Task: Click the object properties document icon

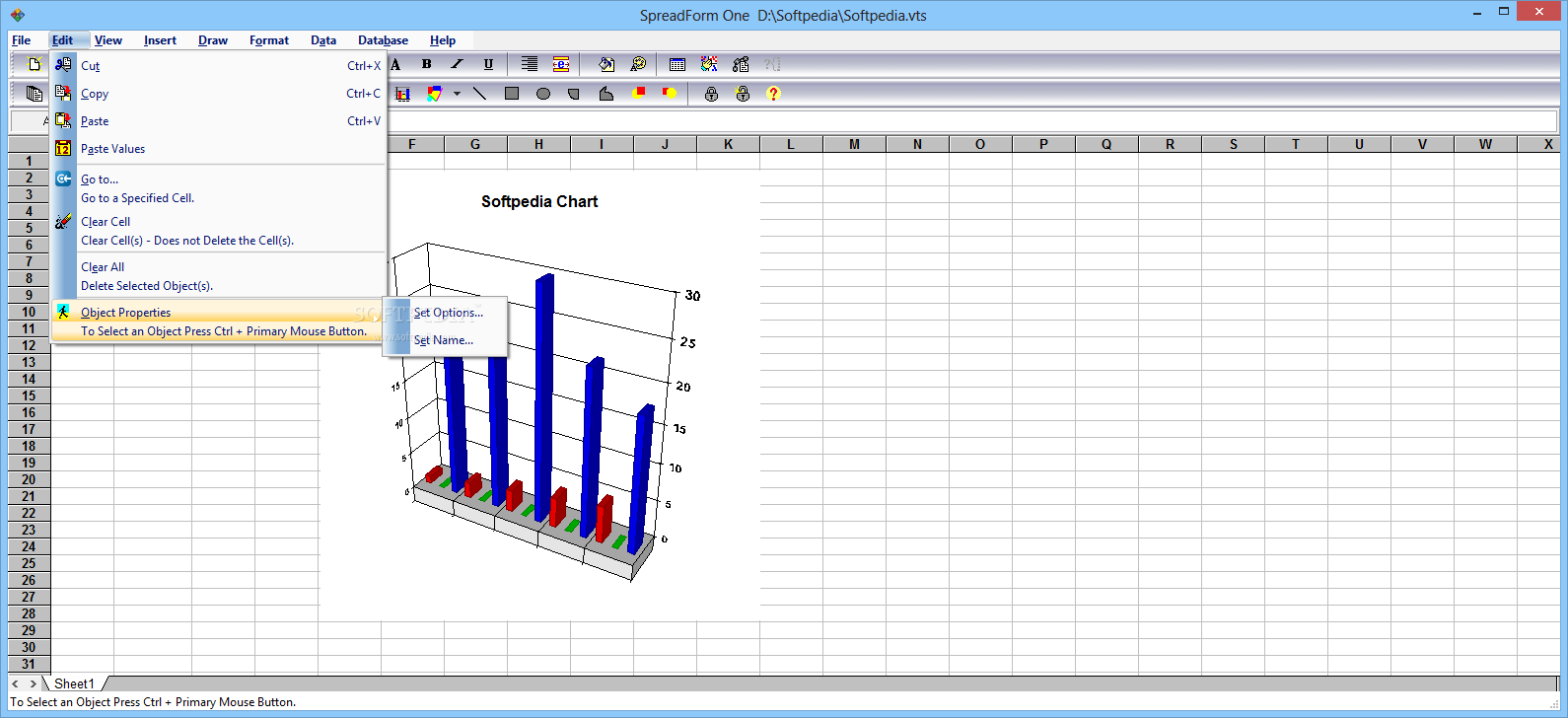Action: click(741, 64)
